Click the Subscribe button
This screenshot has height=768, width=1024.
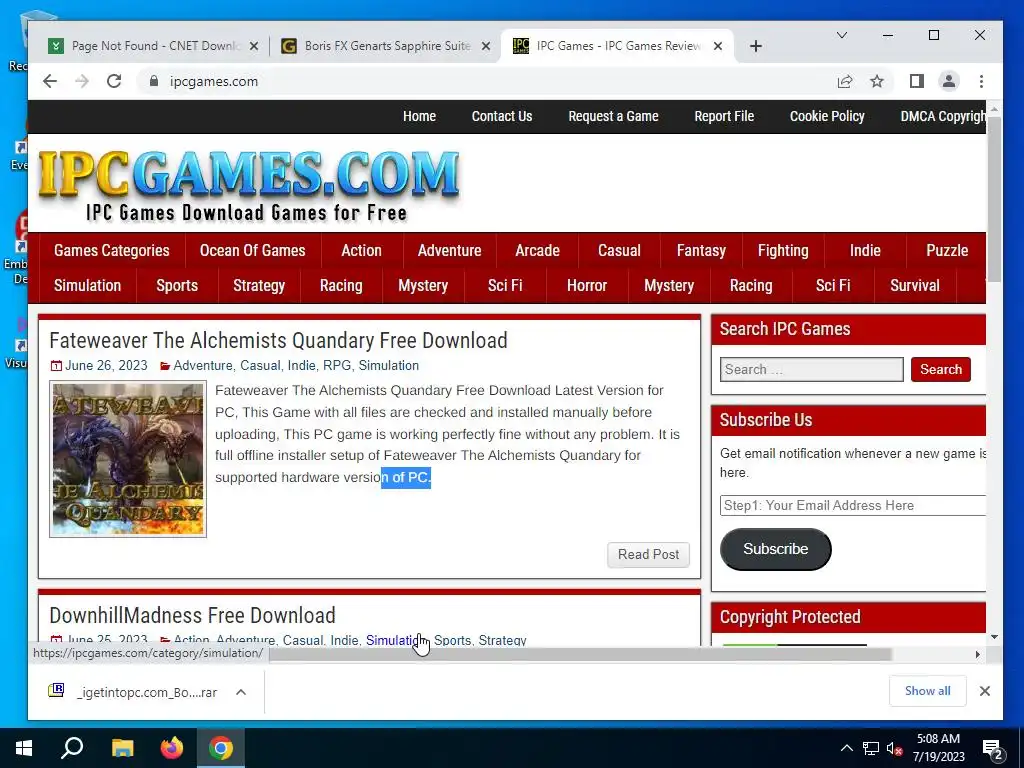(775, 549)
